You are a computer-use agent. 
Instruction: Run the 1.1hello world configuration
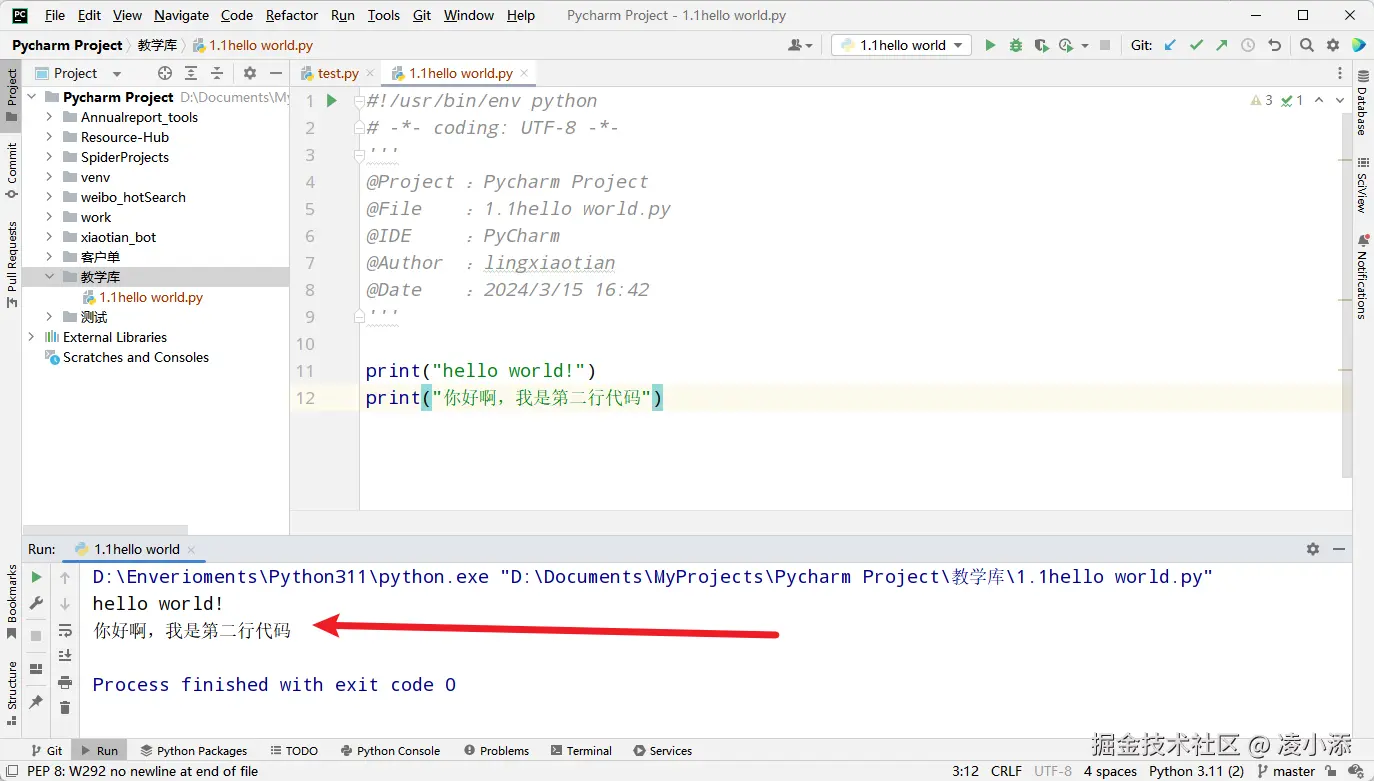click(x=990, y=45)
